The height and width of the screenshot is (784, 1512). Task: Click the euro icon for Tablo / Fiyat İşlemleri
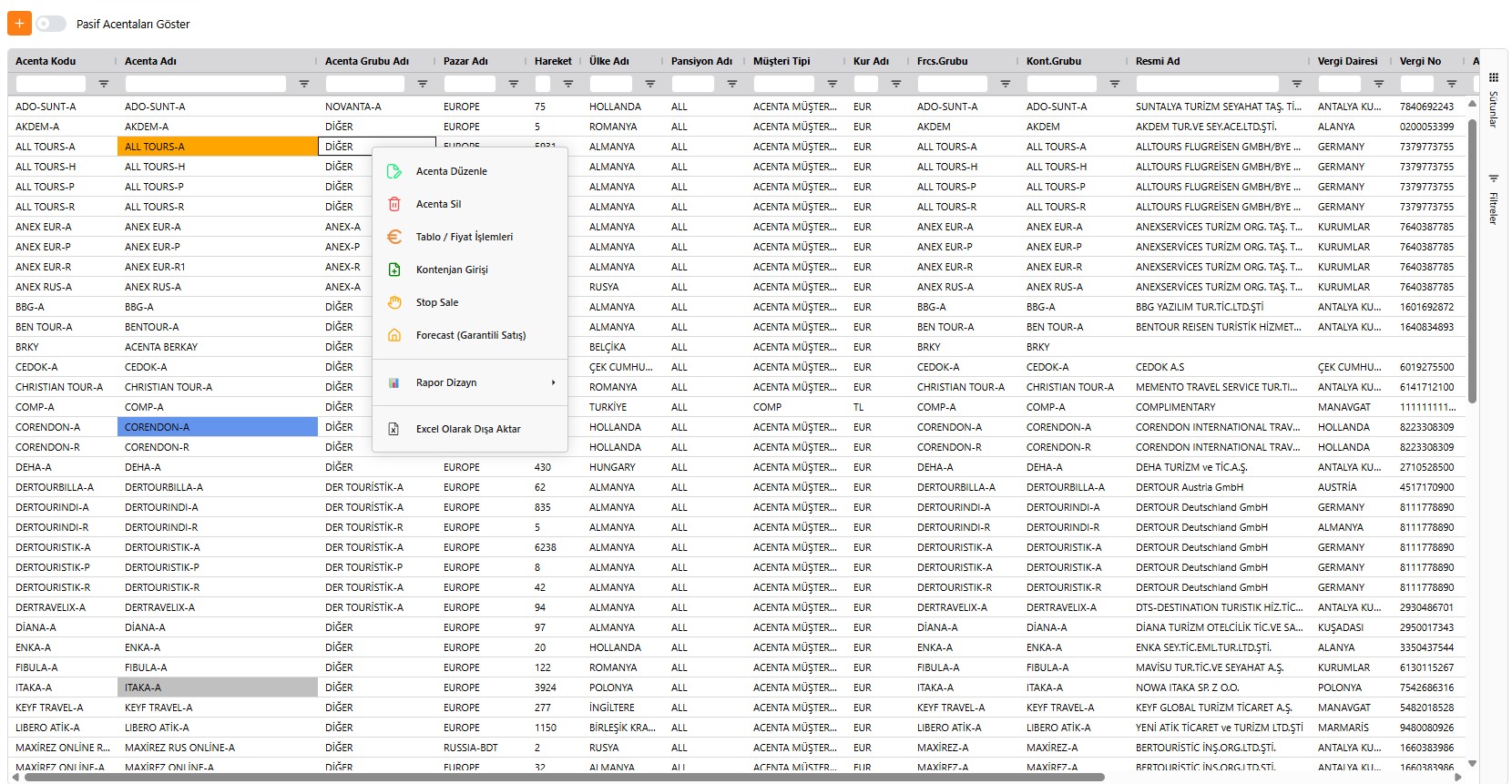tap(394, 237)
